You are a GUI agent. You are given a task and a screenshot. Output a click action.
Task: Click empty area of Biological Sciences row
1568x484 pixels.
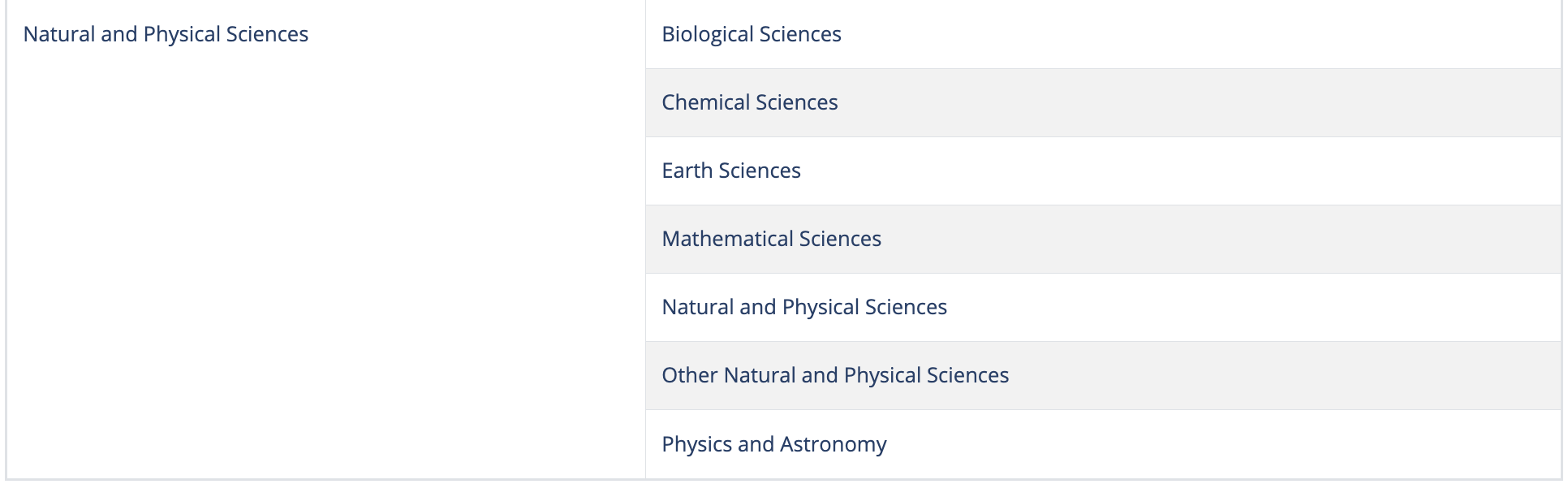[1217, 34]
